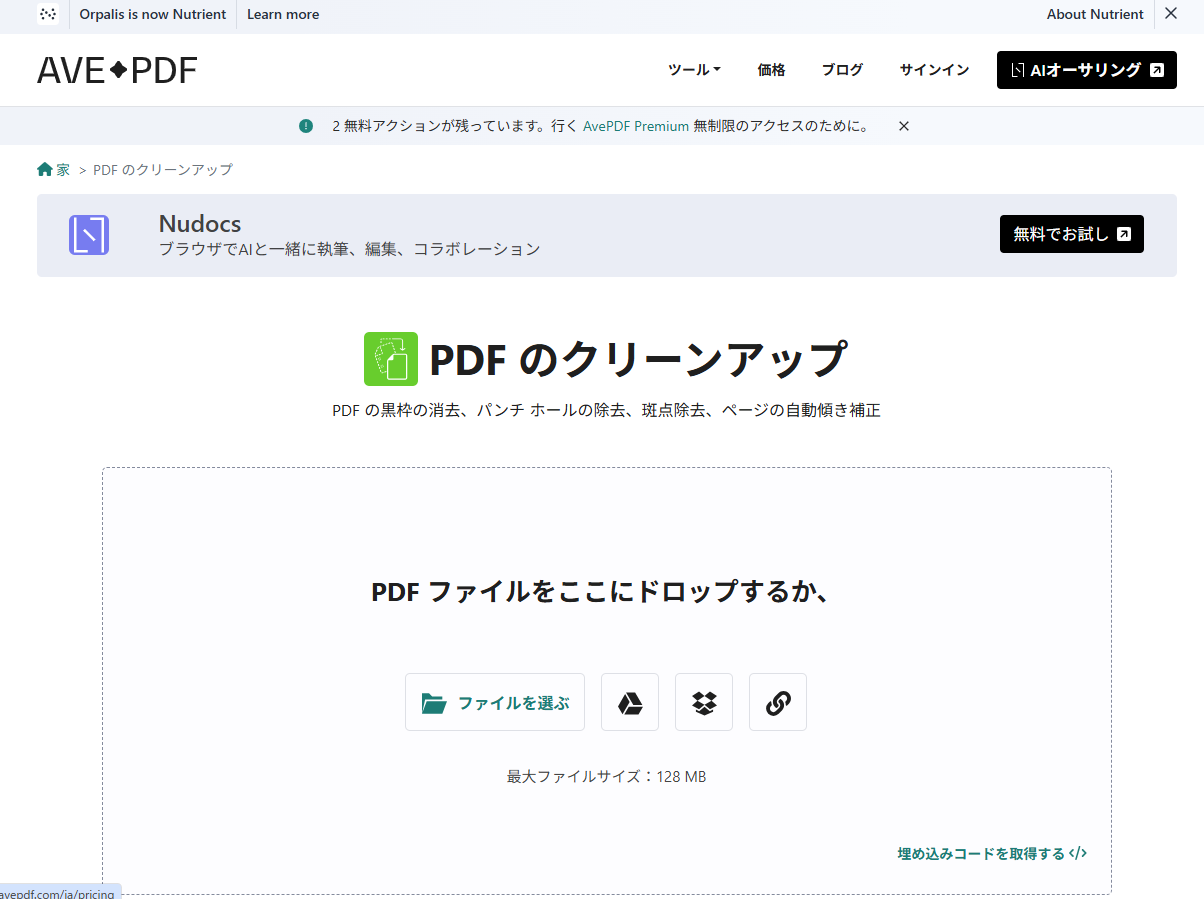Click the AIオーサリング button

pyautogui.click(x=1086, y=70)
